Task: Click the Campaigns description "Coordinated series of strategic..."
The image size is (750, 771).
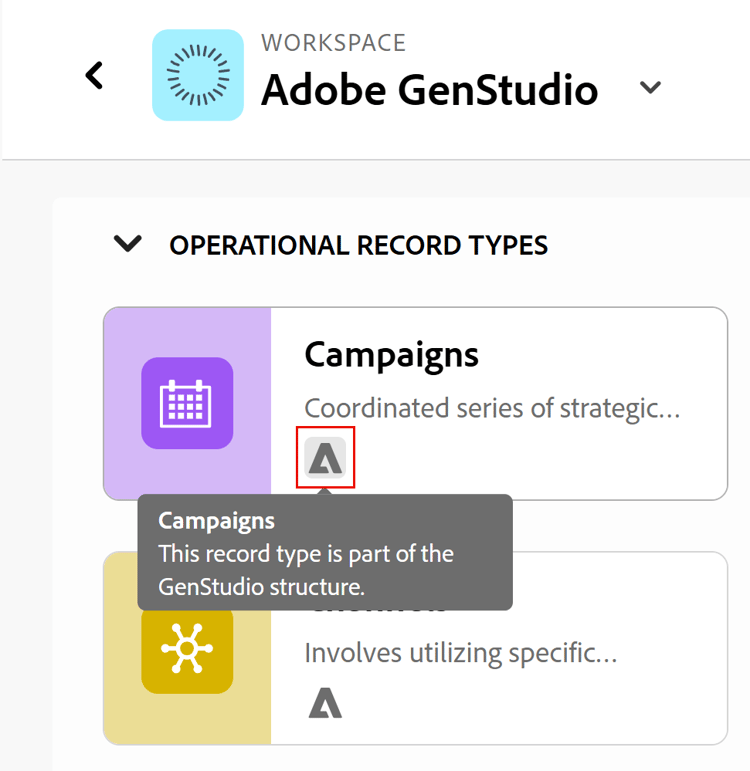Action: [492, 408]
